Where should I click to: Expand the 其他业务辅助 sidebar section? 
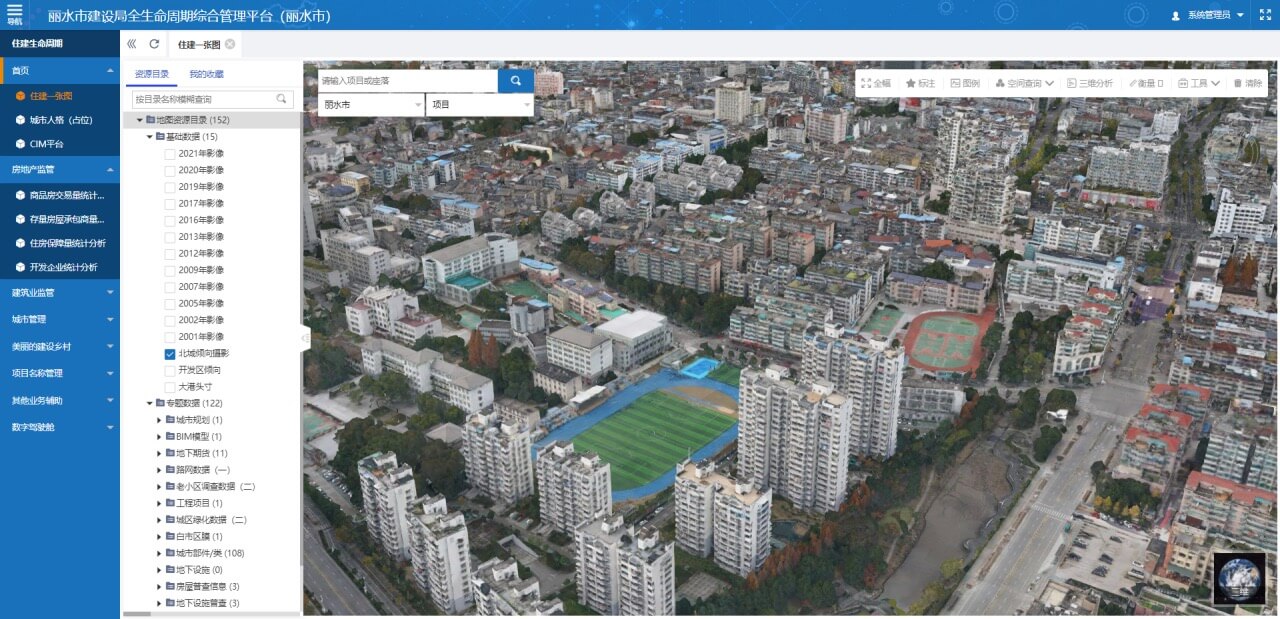[x=60, y=400]
